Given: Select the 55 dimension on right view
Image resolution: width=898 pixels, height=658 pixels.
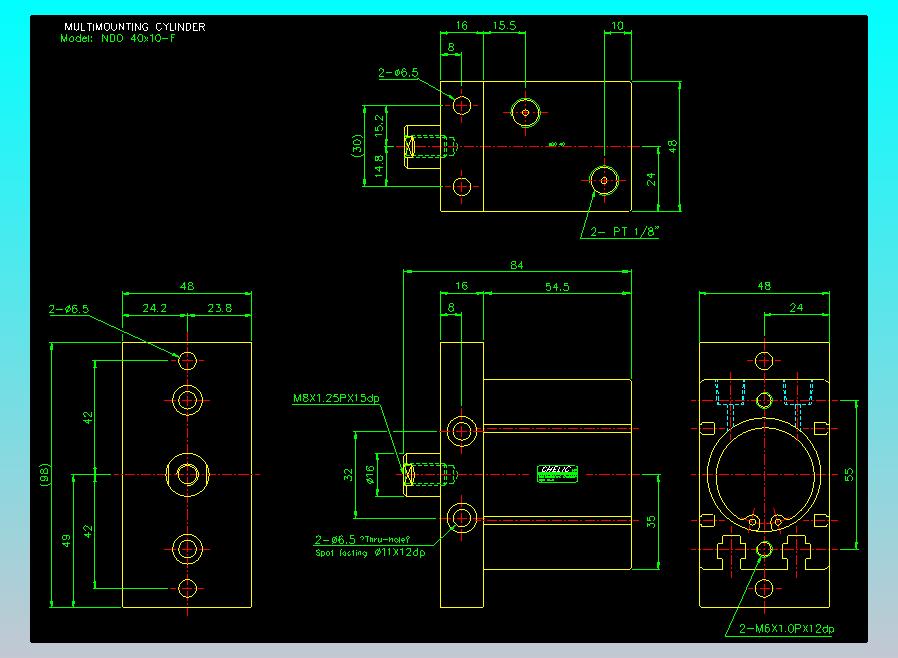Looking at the screenshot, I should pyautogui.click(x=850, y=474).
